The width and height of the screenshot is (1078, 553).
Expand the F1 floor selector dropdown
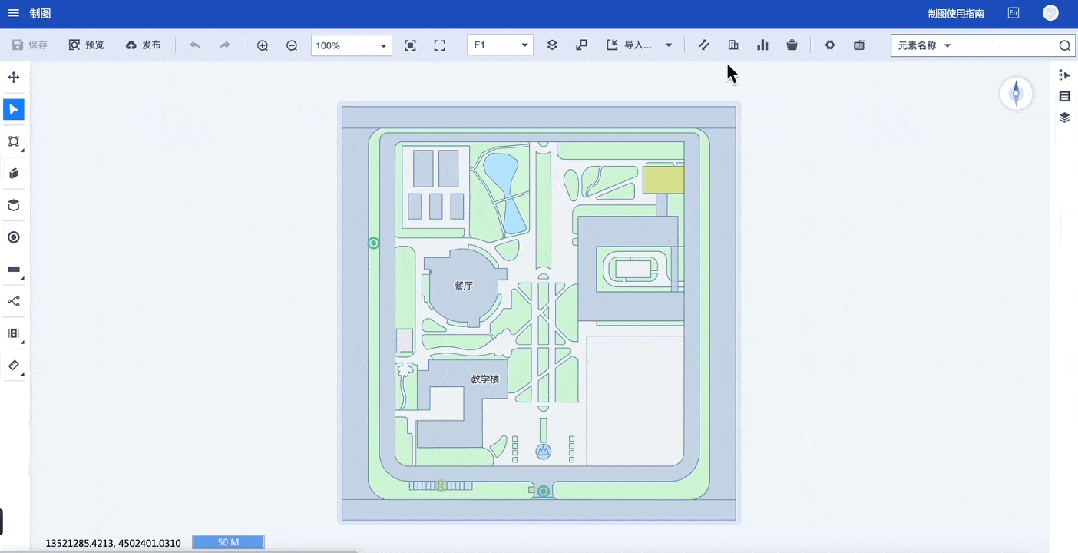tap(500, 46)
